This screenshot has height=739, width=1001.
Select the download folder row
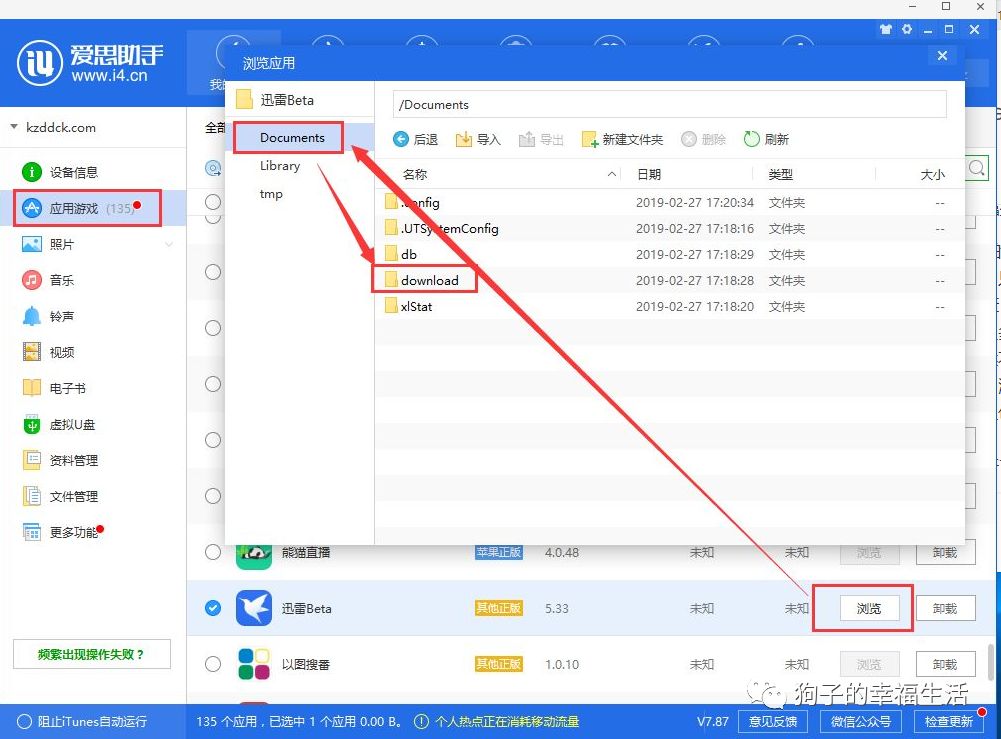point(669,280)
